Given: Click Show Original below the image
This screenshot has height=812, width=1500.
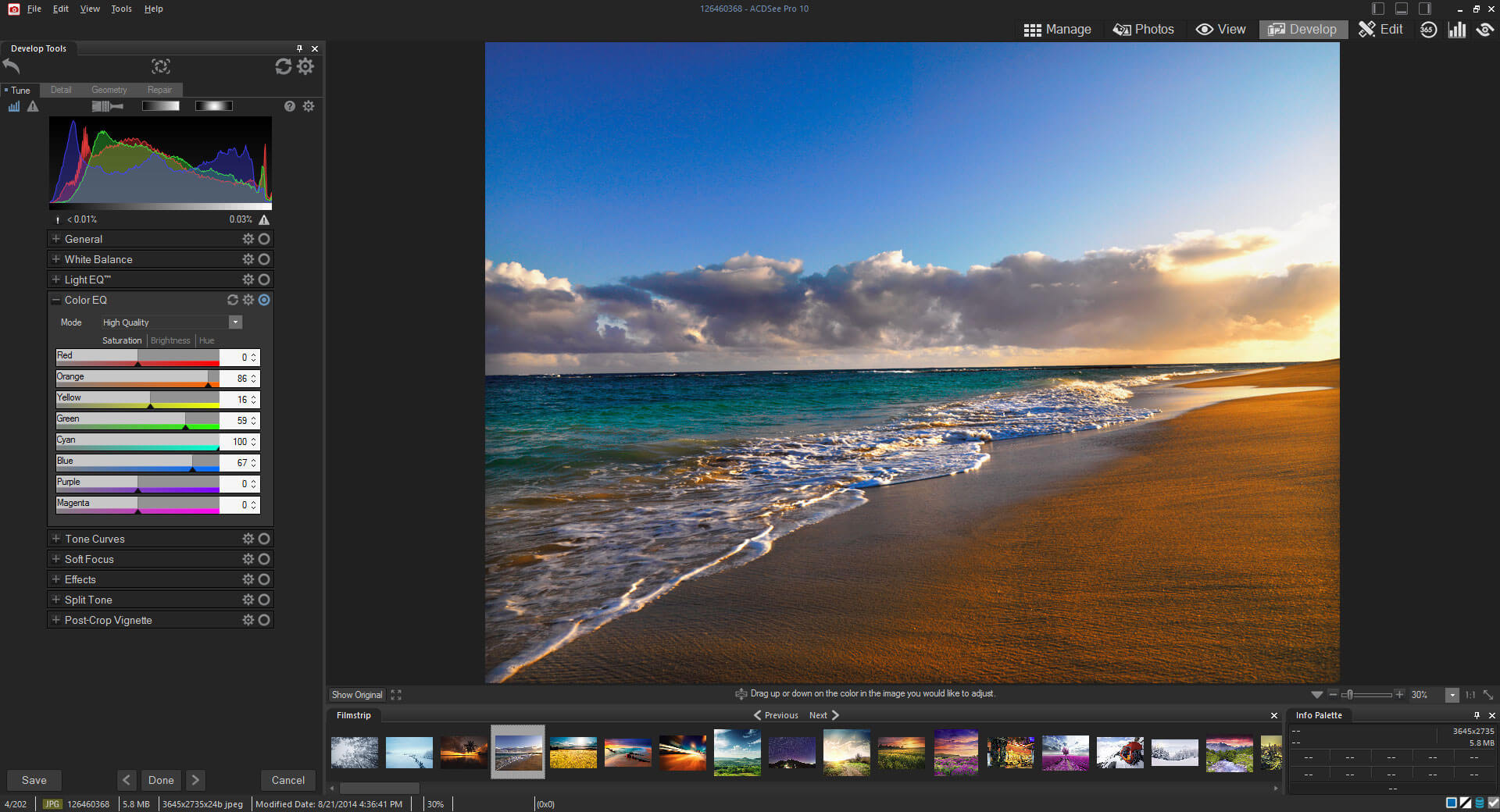Looking at the screenshot, I should [357, 695].
